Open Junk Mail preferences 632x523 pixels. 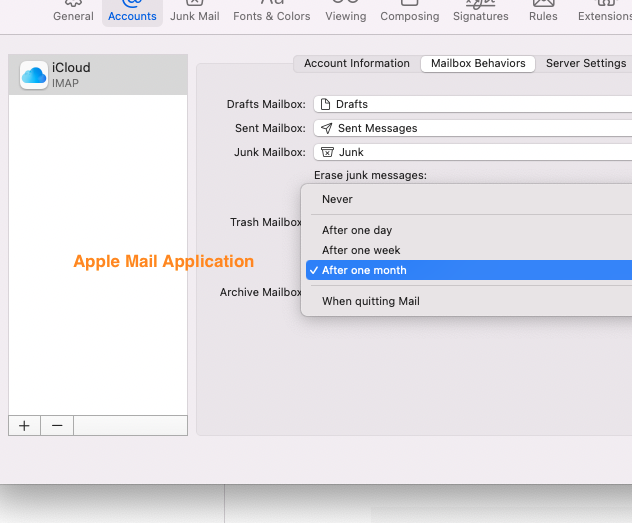coord(195,11)
